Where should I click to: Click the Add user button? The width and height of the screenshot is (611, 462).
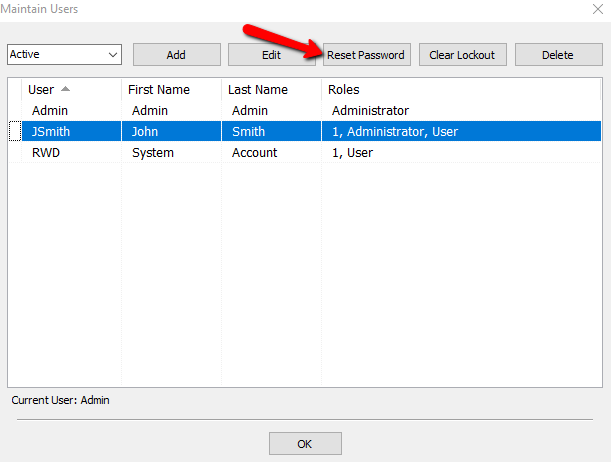coord(177,55)
